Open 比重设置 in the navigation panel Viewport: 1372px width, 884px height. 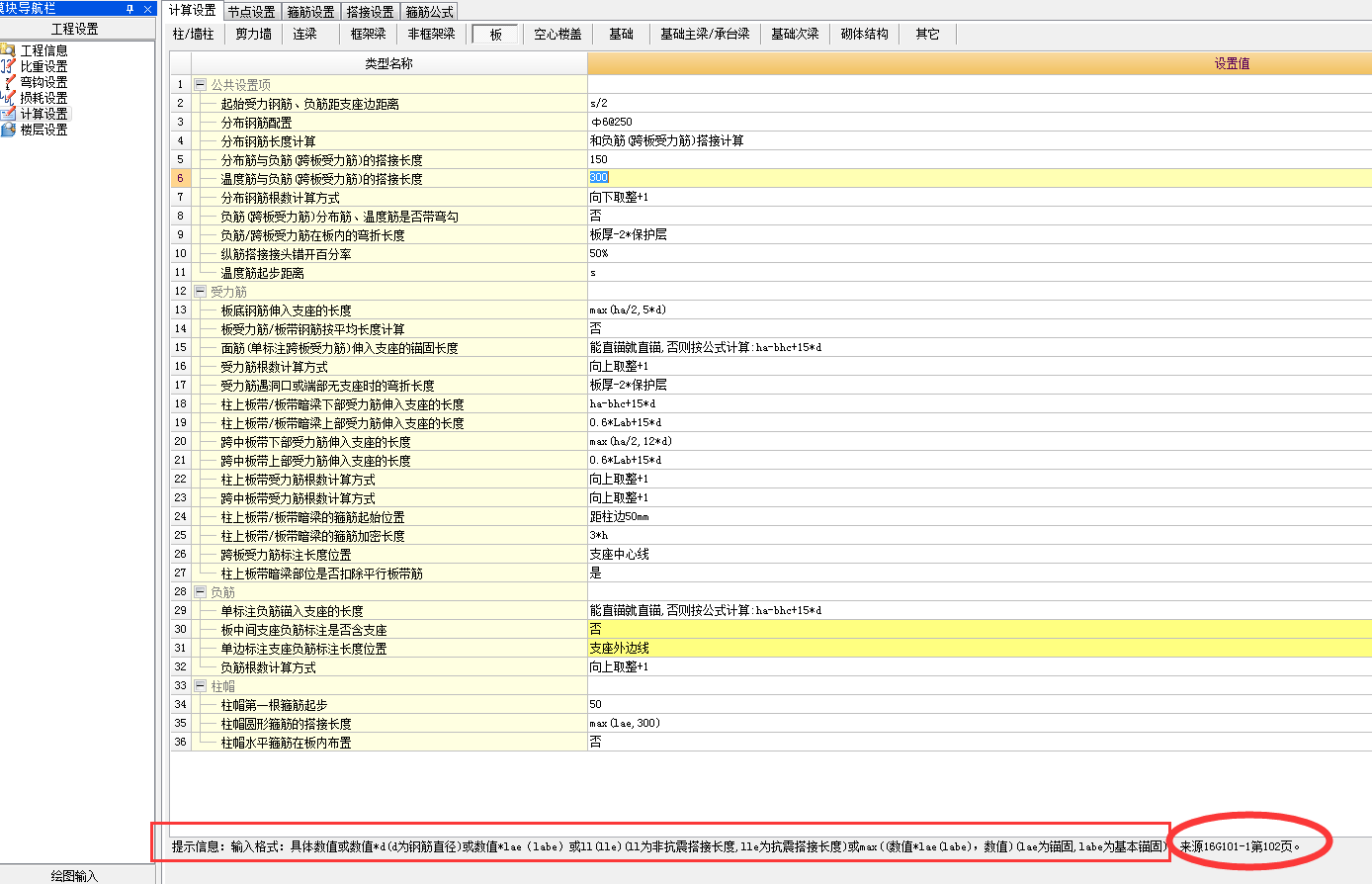[x=43, y=66]
